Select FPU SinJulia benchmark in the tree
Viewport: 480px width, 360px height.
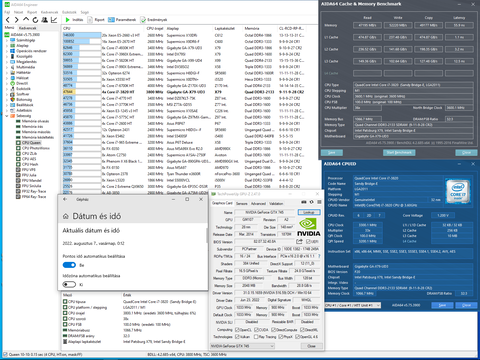28,186
